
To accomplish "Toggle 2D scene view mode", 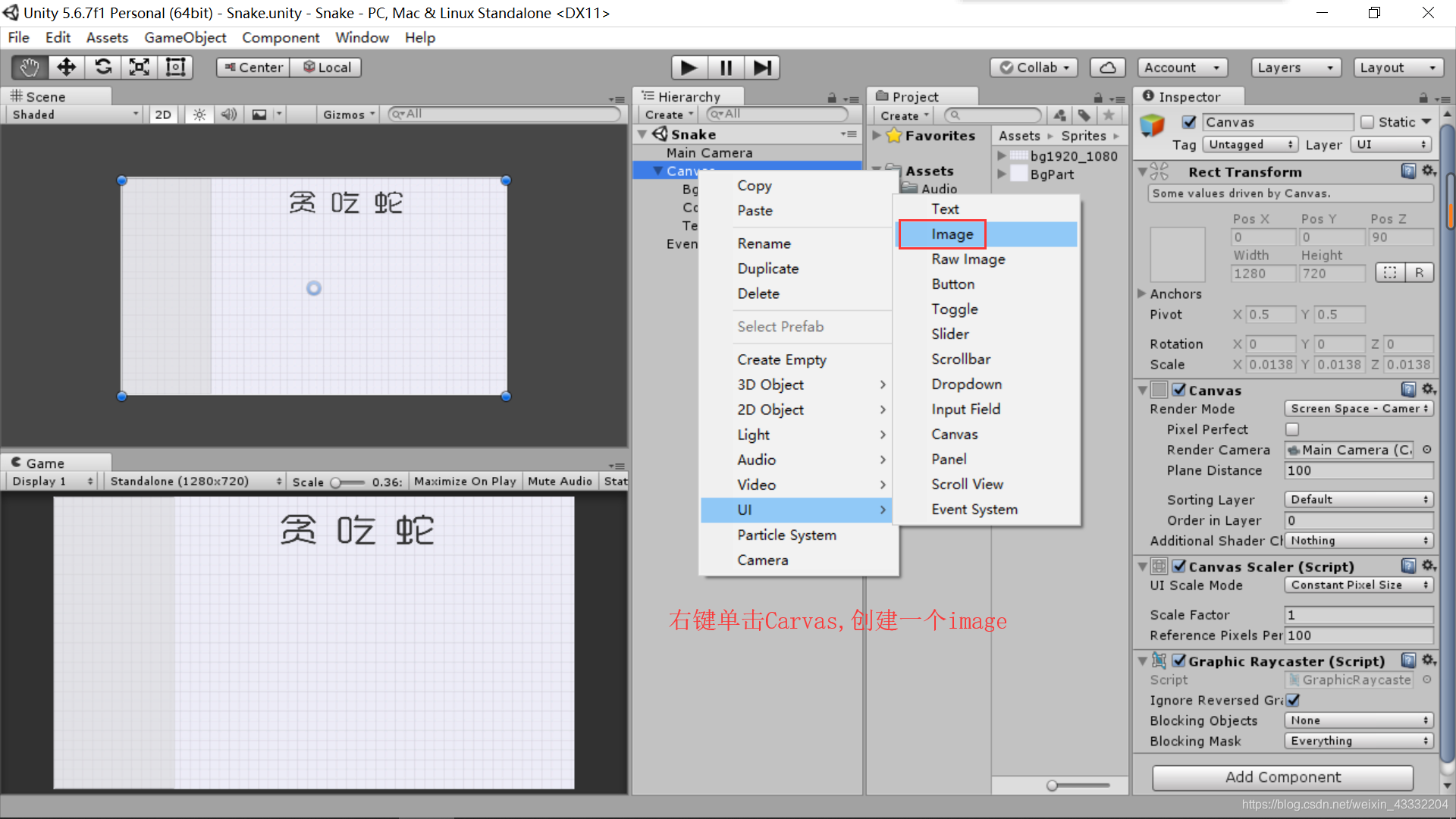I will coord(163,115).
